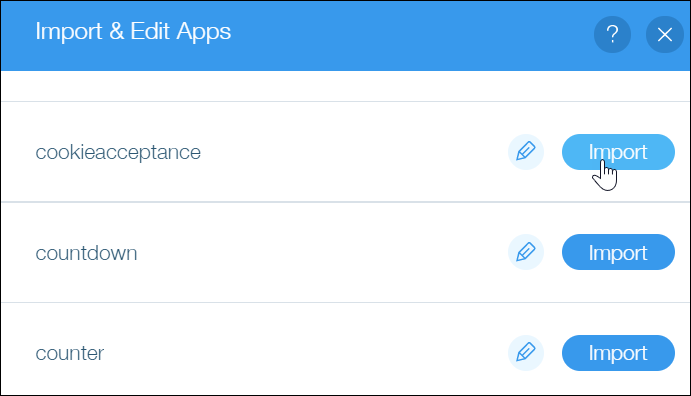This screenshot has height=396, width=691.
Task: Edit the counter app with pencil icon
Action: coord(526,353)
